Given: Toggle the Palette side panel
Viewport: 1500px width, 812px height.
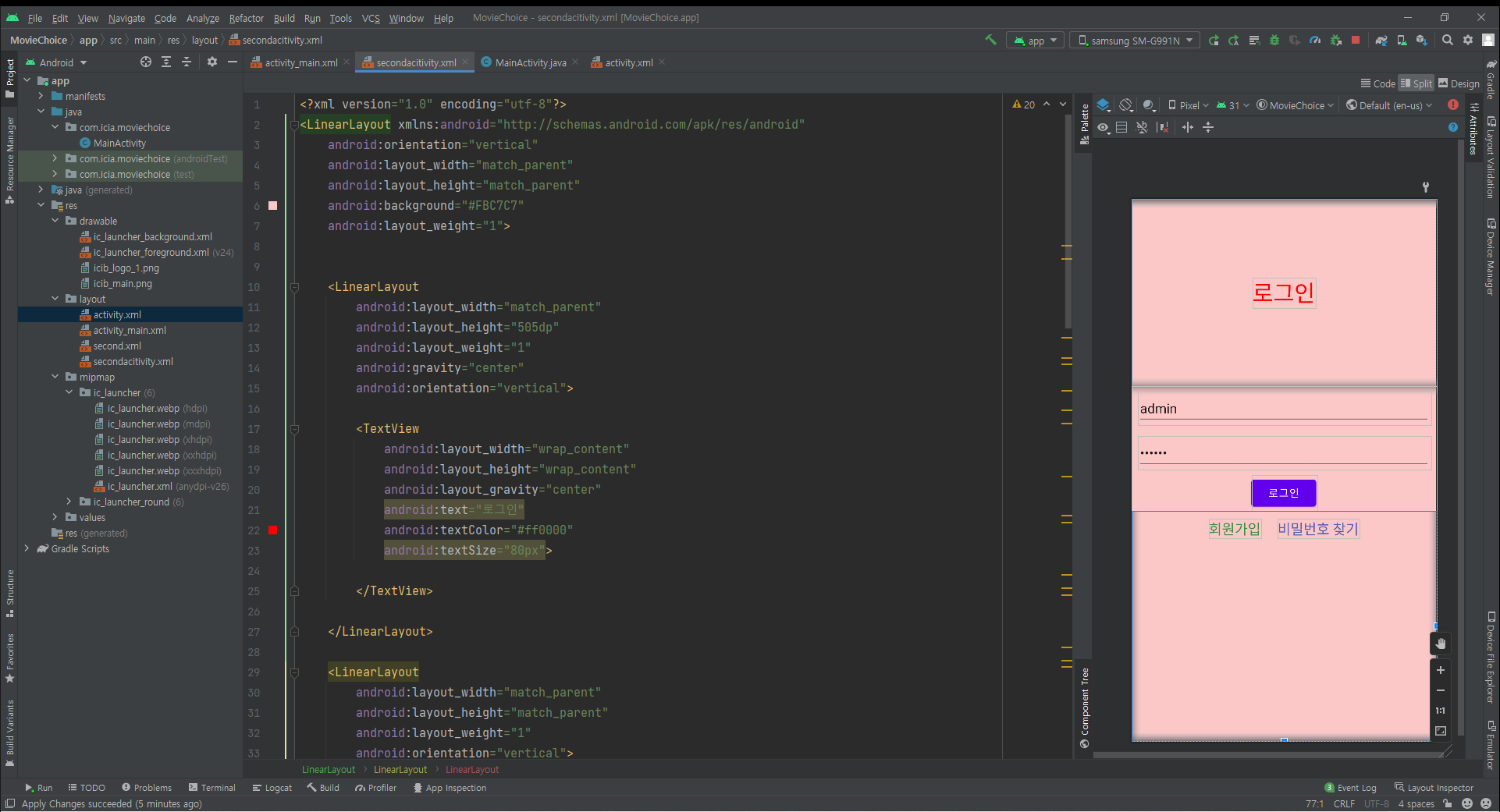Looking at the screenshot, I should point(1084,125).
